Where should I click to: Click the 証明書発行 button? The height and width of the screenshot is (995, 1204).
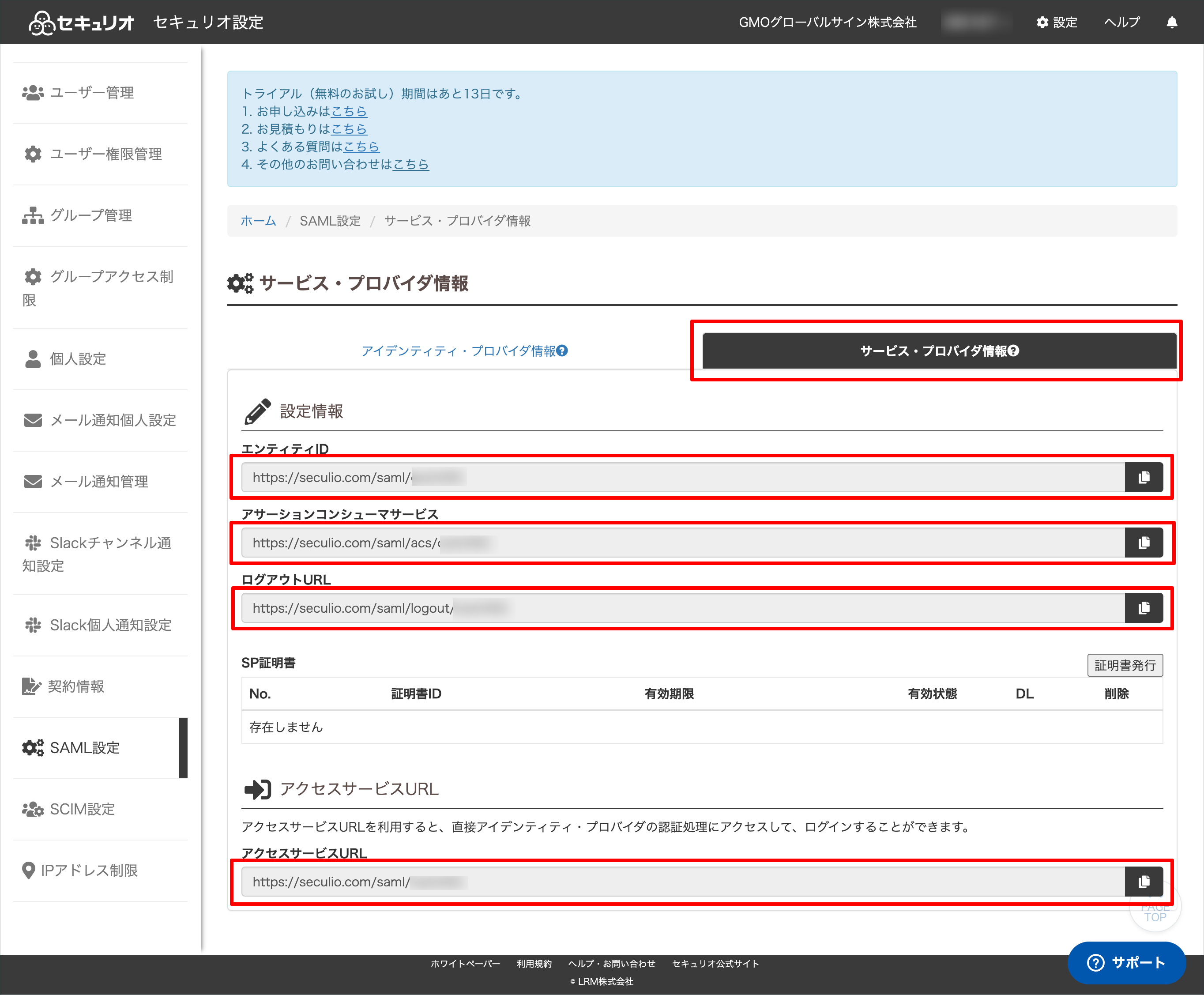[1125, 665]
